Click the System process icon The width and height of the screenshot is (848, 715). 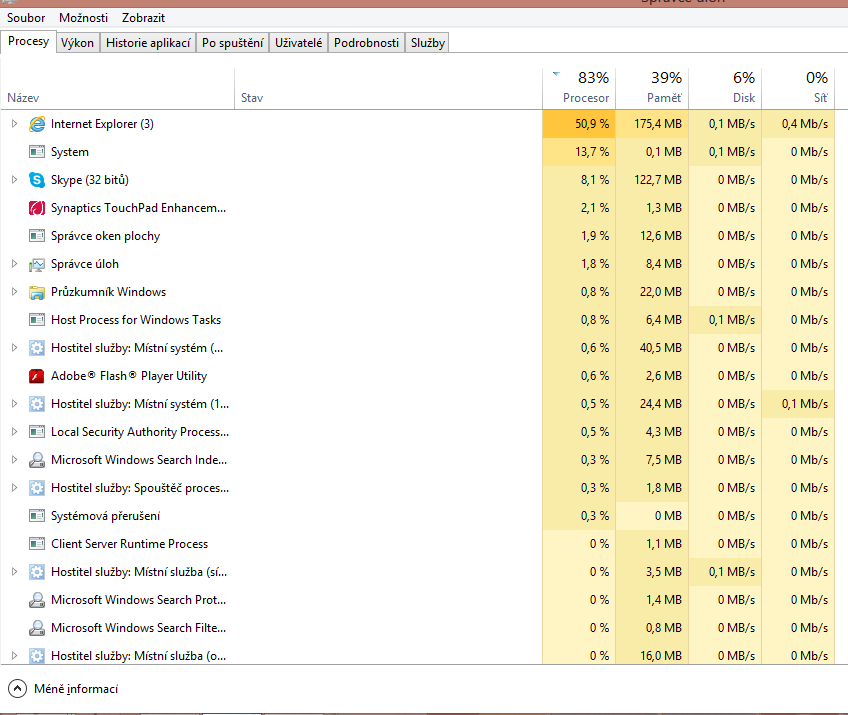[37, 152]
